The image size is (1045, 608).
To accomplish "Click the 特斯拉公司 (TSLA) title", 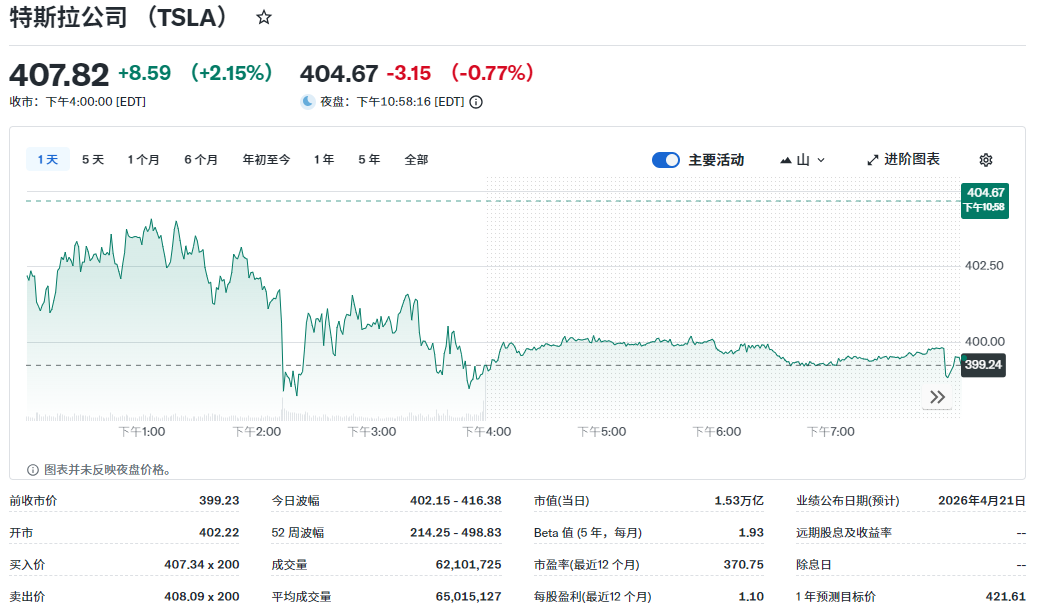I will coord(115,17).
